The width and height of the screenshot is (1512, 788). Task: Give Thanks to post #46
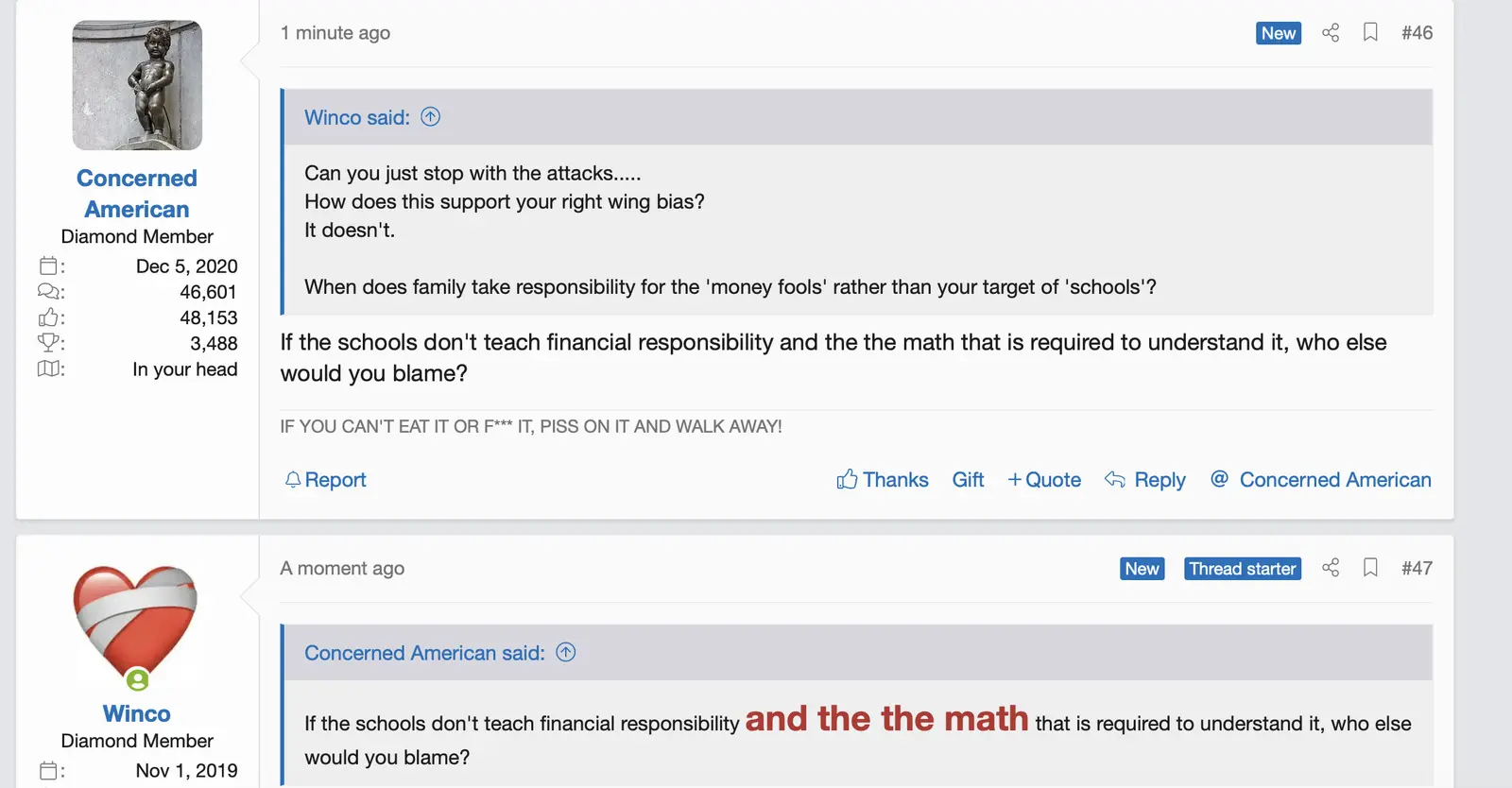[883, 480]
